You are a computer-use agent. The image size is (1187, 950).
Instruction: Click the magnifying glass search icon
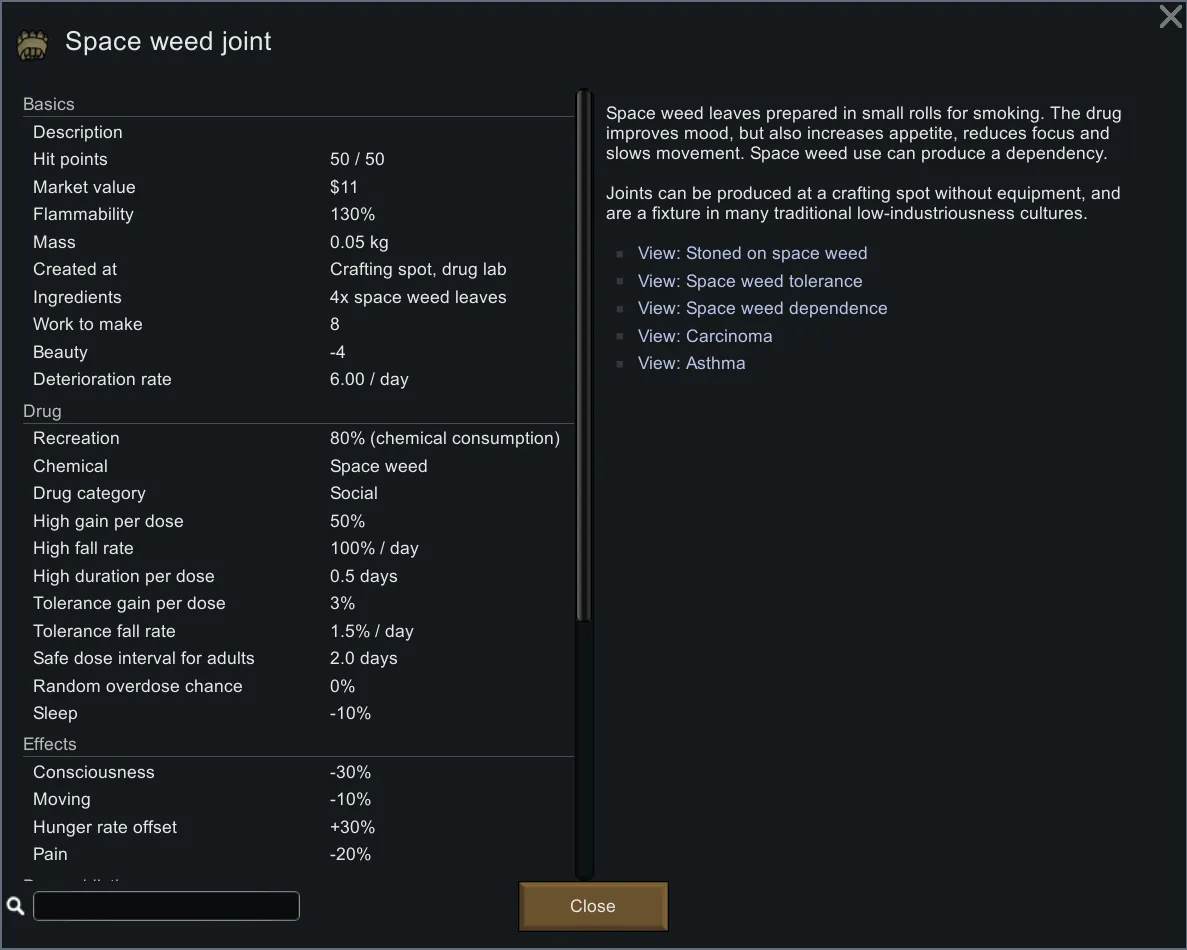click(x=16, y=906)
